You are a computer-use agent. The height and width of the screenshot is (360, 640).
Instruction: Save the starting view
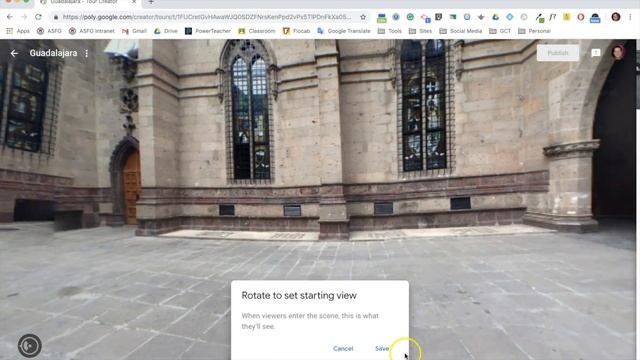click(x=382, y=349)
